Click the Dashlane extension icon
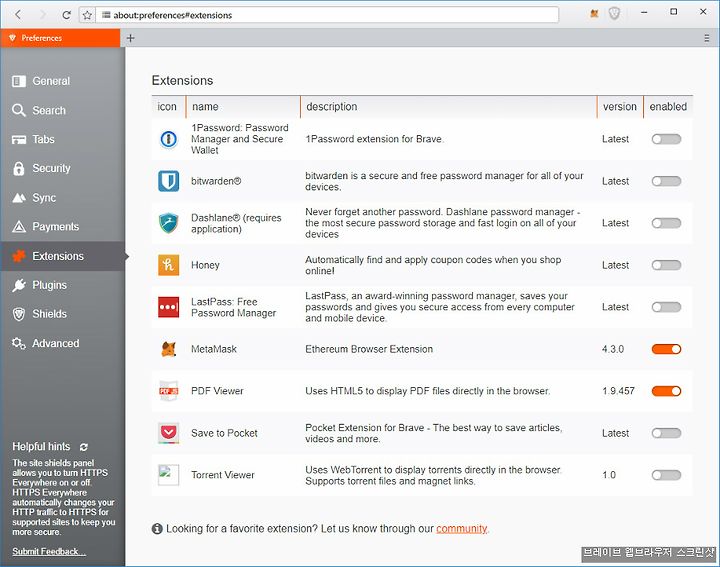 pos(169,223)
